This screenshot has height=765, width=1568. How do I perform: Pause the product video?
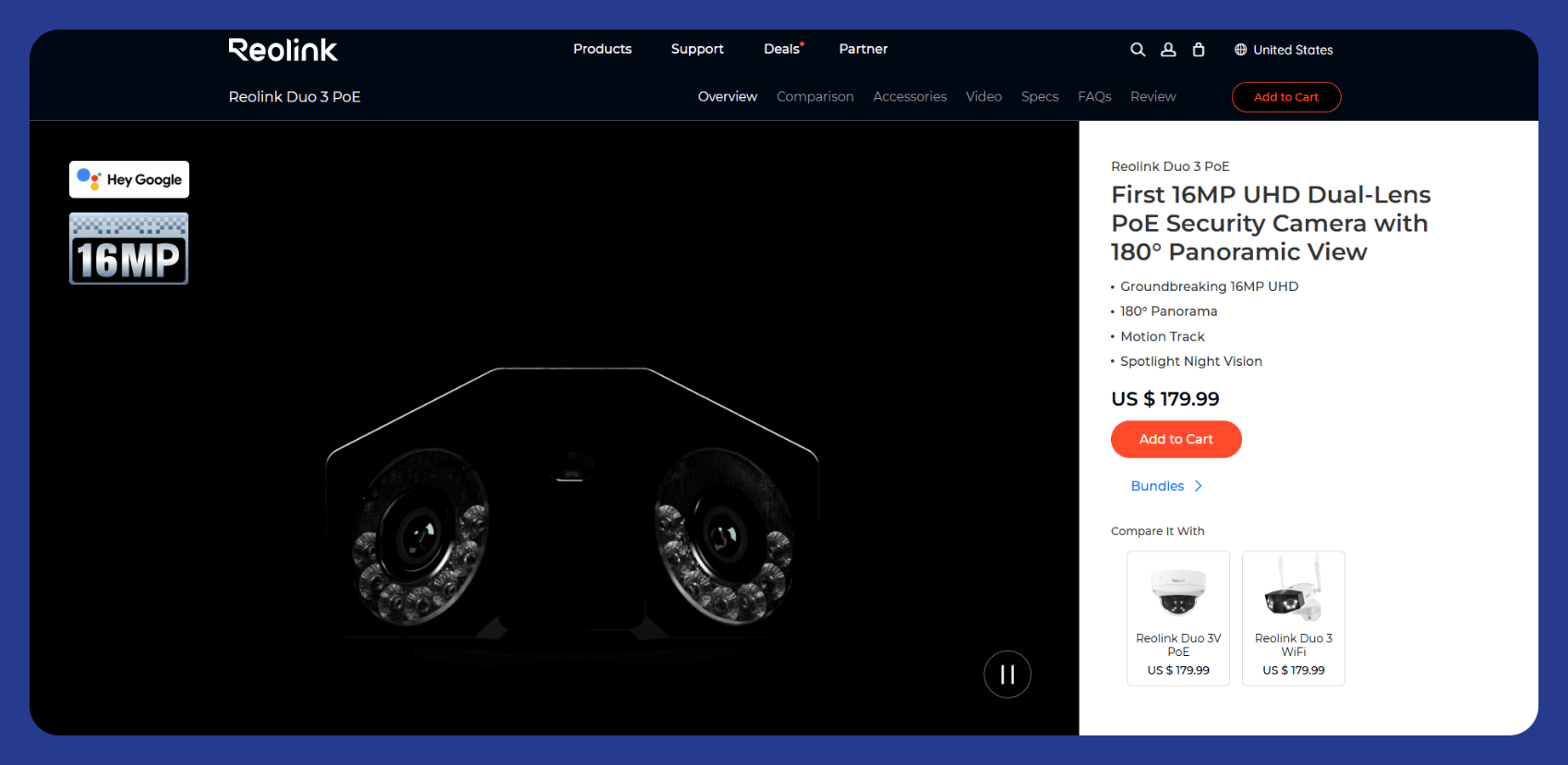click(1007, 674)
